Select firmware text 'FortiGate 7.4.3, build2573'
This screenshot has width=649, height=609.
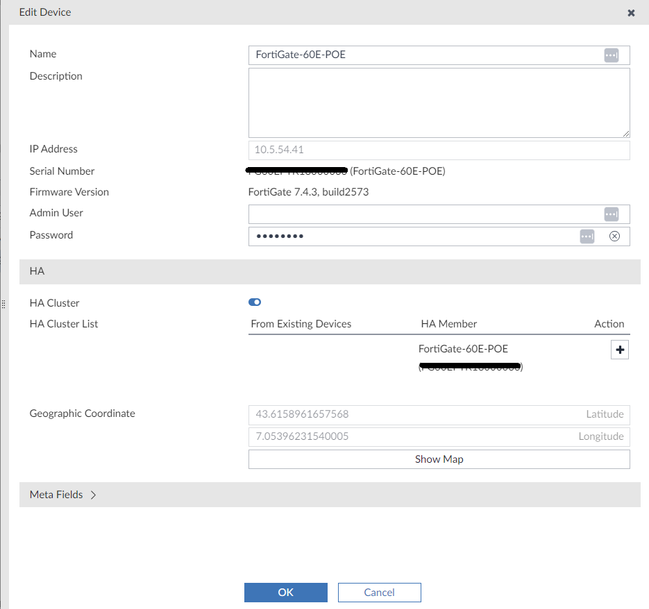(x=308, y=192)
